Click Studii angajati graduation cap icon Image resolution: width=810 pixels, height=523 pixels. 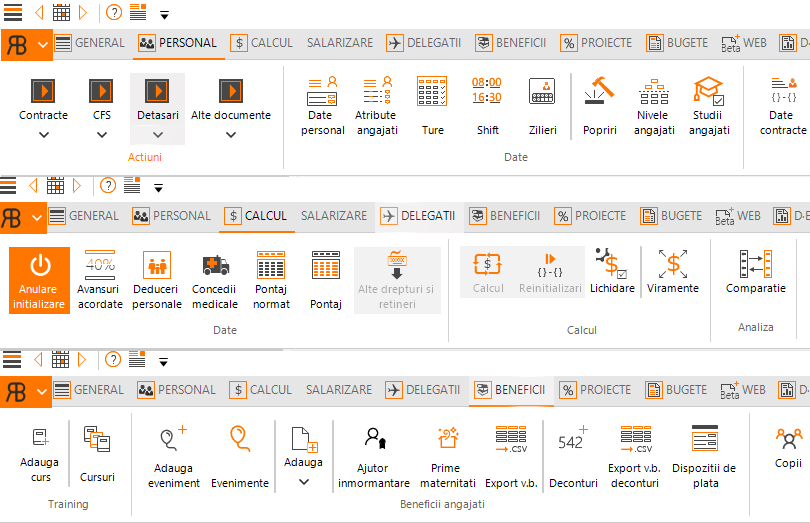click(709, 92)
